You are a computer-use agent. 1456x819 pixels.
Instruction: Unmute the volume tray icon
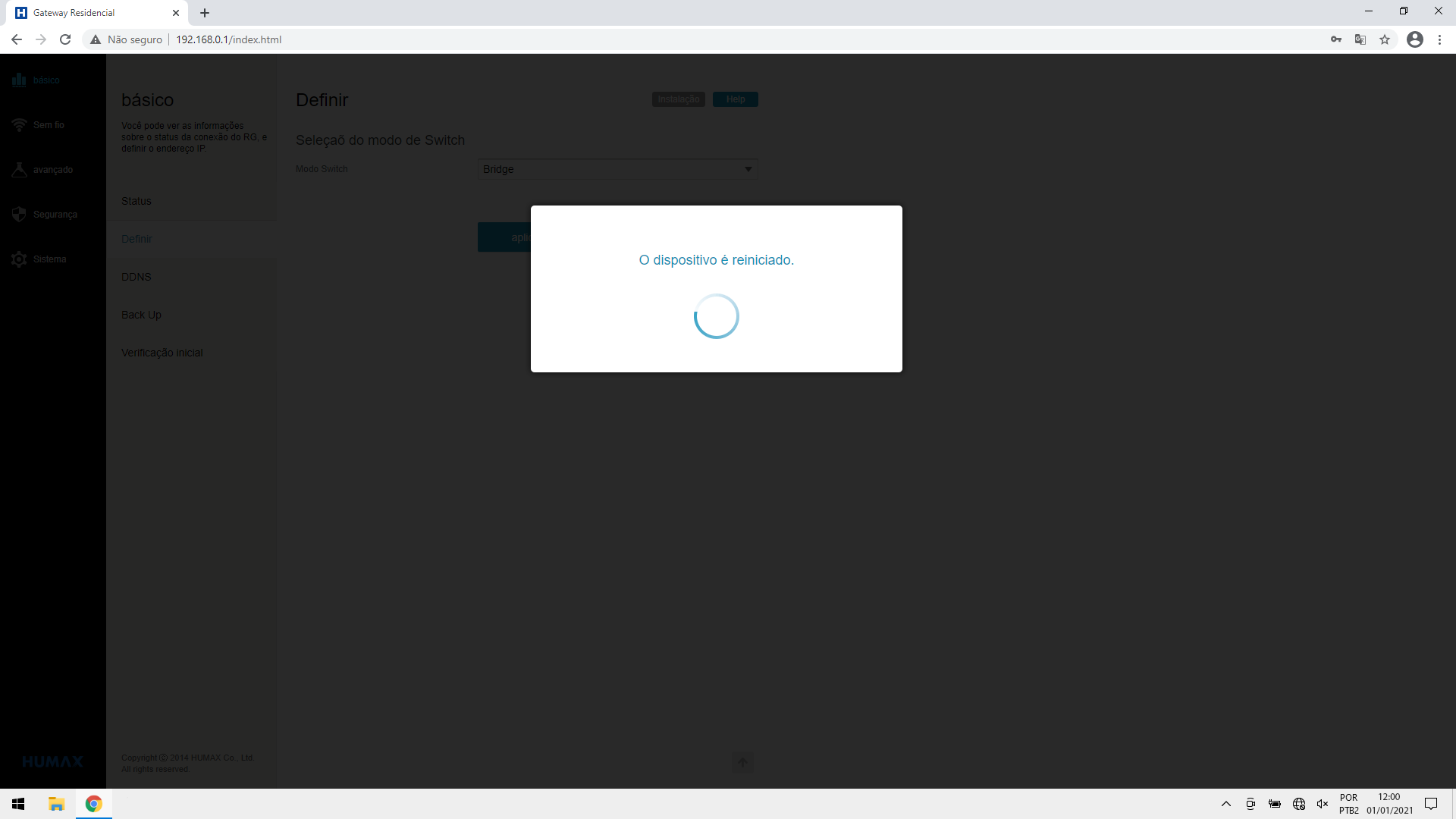coord(1323,804)
